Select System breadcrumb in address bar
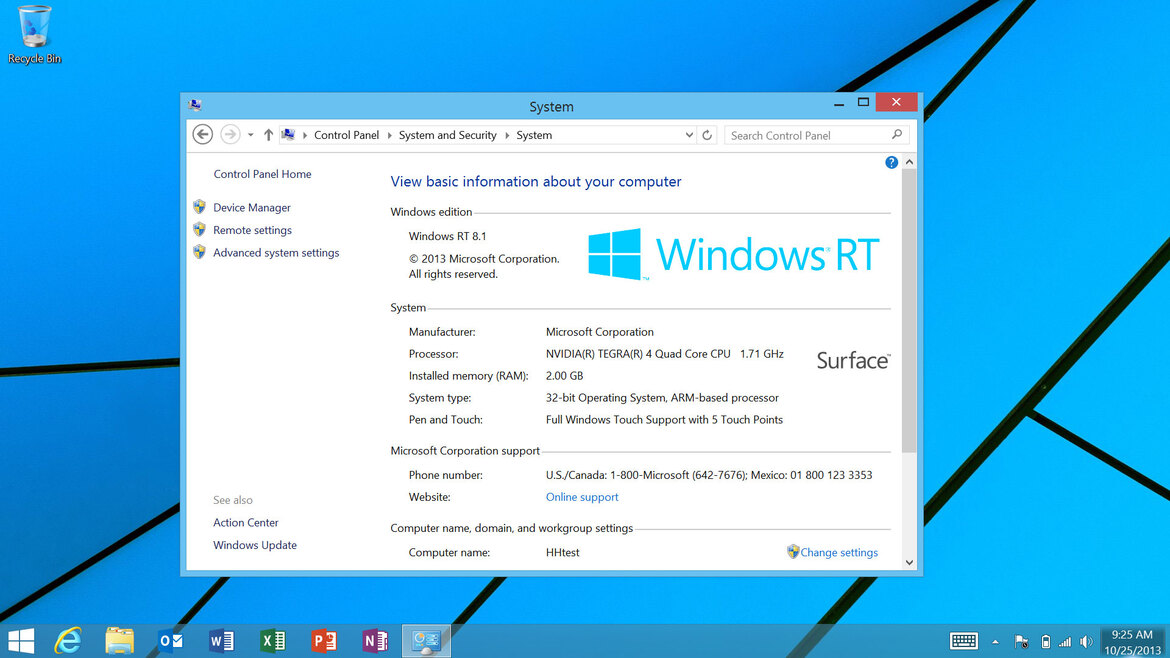The image size is (1170, 658). click(534, 135)
